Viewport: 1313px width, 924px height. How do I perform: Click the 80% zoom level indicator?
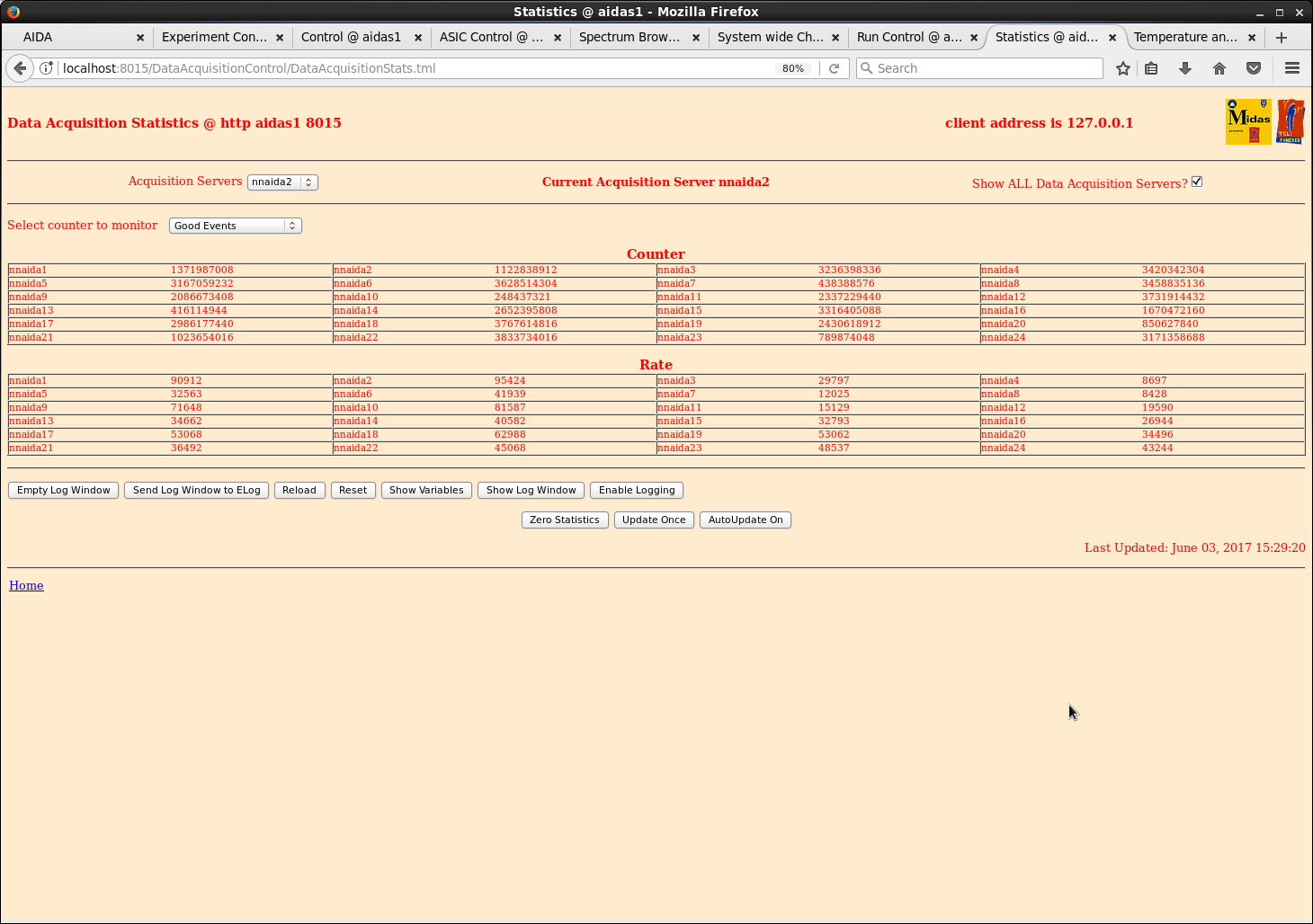click(x=793, y=68)
